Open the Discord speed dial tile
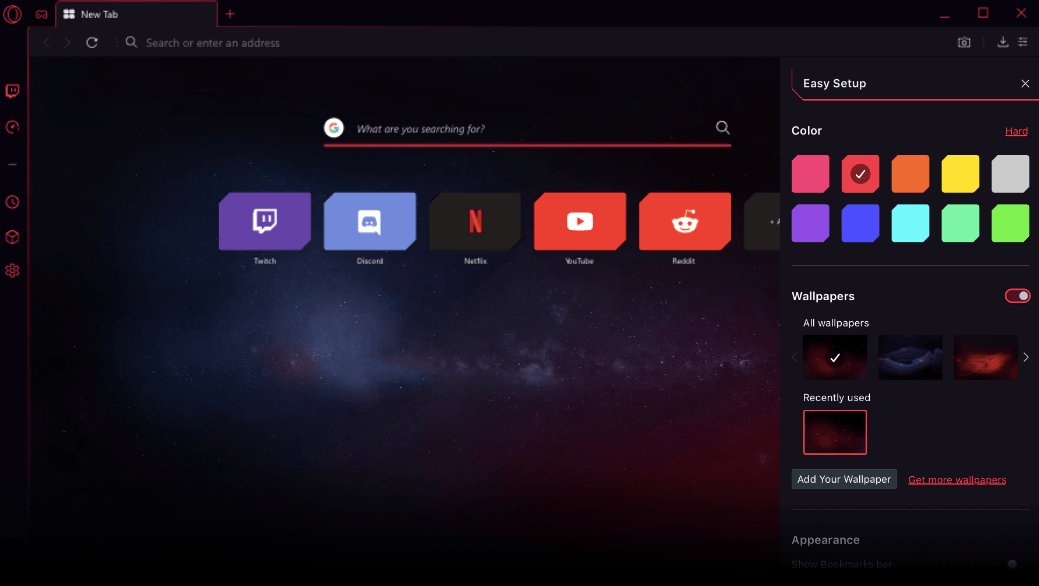The image size is (1039, 586). [370, 221]
